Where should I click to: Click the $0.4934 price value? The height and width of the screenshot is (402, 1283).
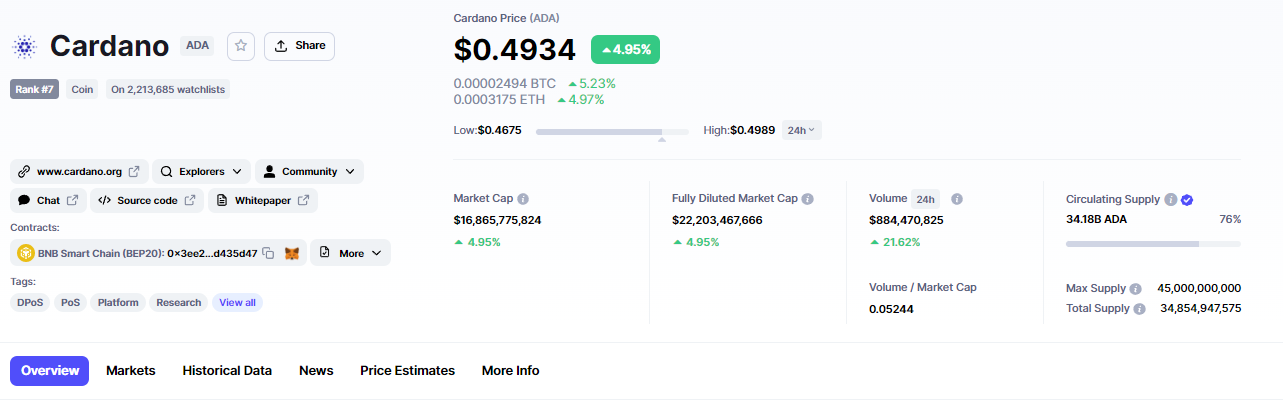[514, 49]
